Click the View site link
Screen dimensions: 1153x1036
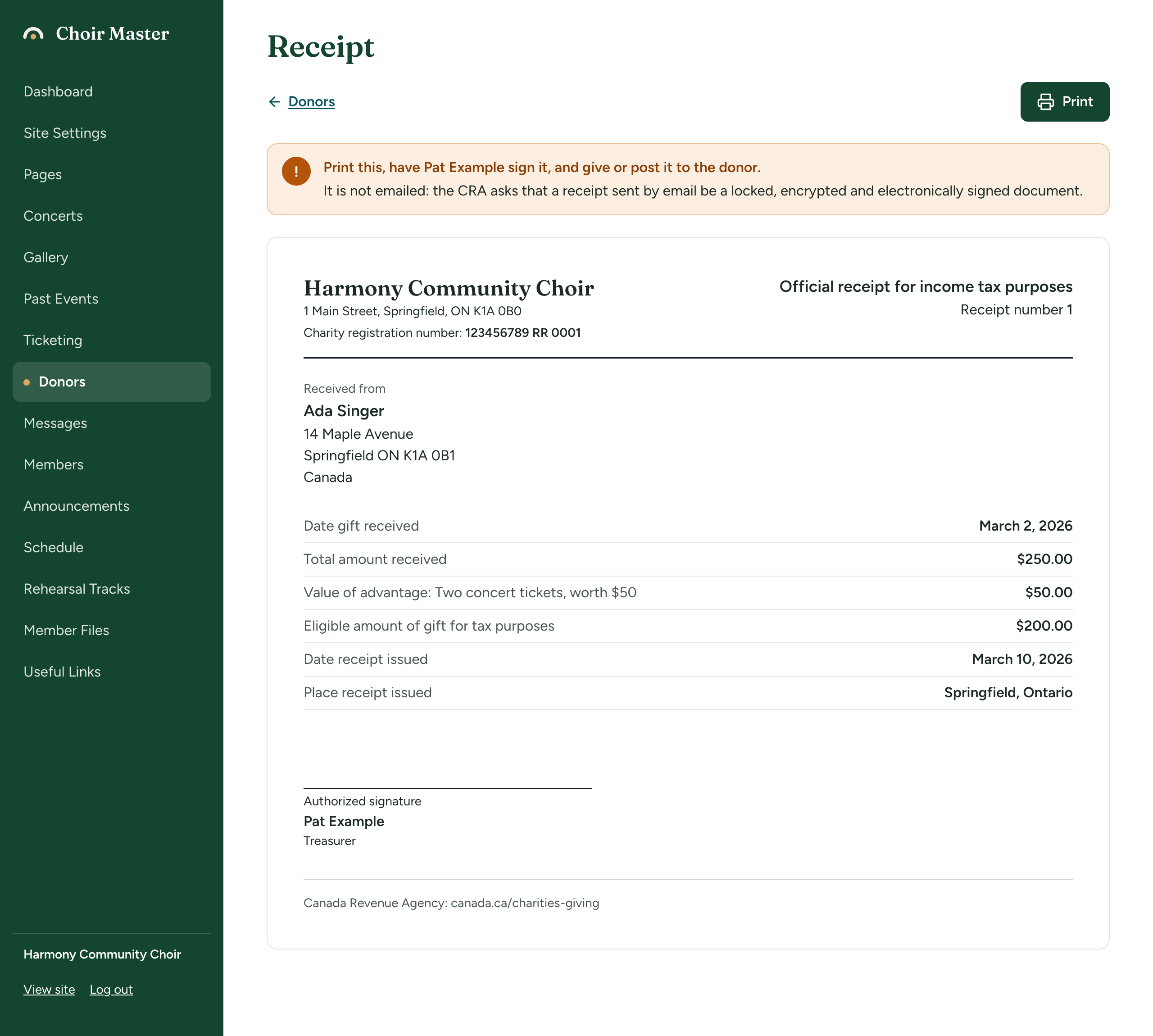(x=49, y=989)
